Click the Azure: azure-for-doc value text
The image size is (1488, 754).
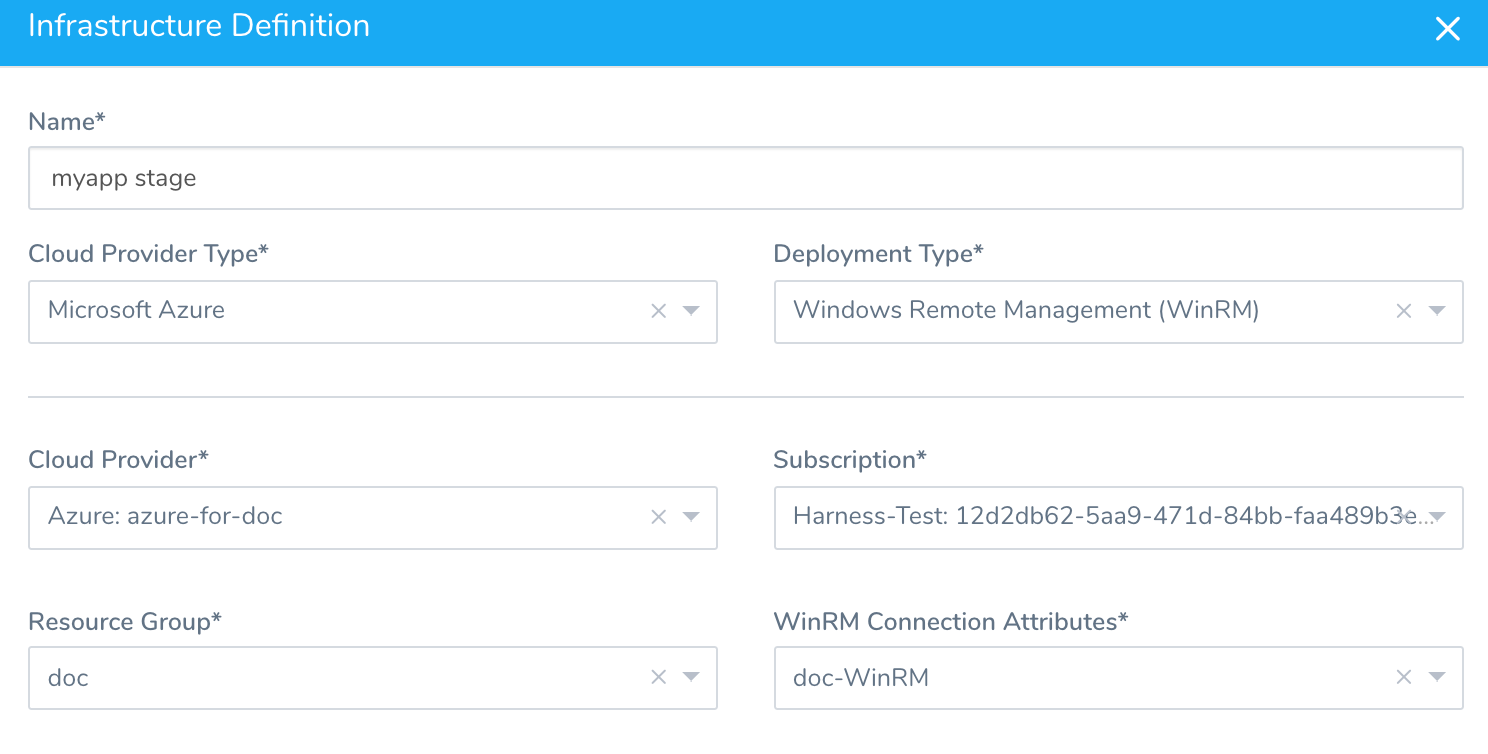[165, 516]
